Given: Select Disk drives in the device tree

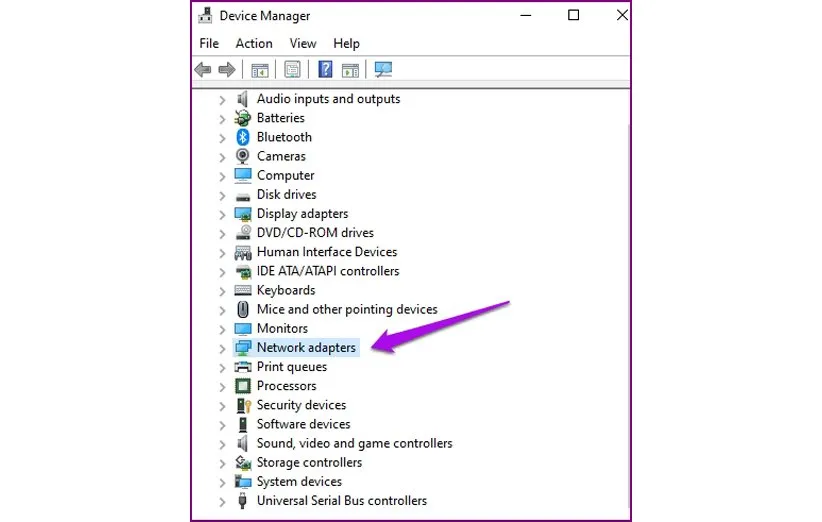Looking at the screenshot, I should 286,195.
